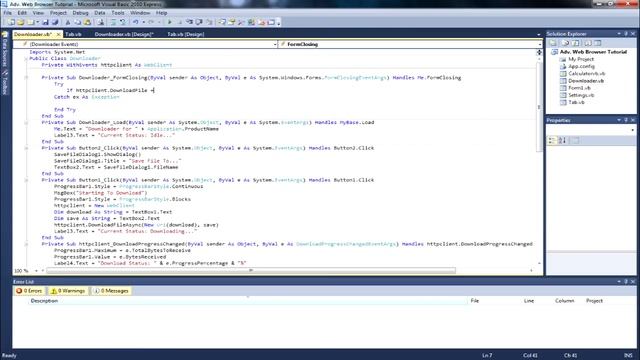The width and height of the screenshot is (640, 360).
Task: Switch Properties panel to Categorized view
Action: click(552, 140)
